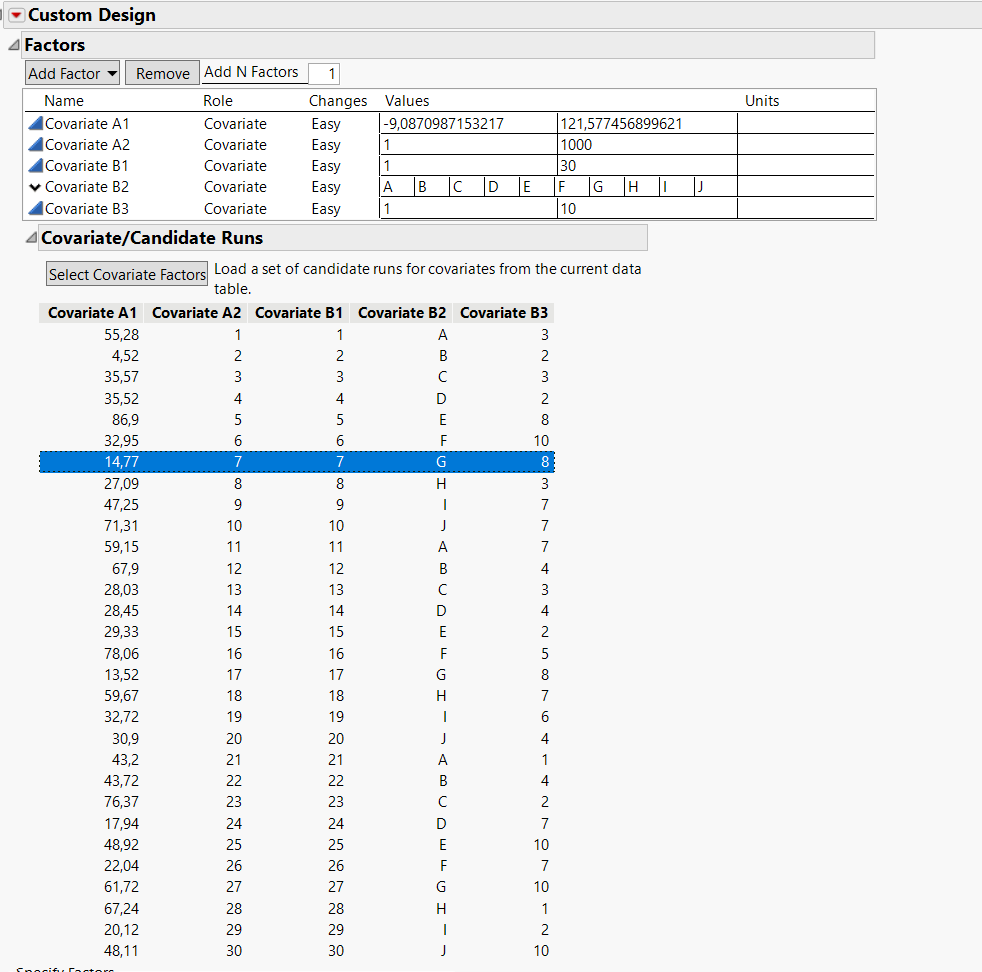Click level cell D in Covariate B2 values

tap(500, 187)
